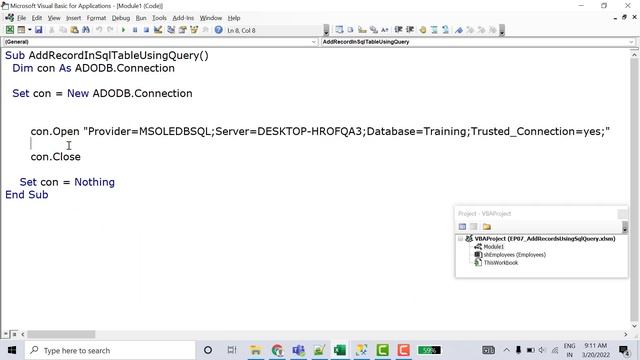Image resolution: width=640 pixels, height=360 pixels.
Task: Run the macro with the play icon
Action: pyautogui.click(x=123, y=30)
